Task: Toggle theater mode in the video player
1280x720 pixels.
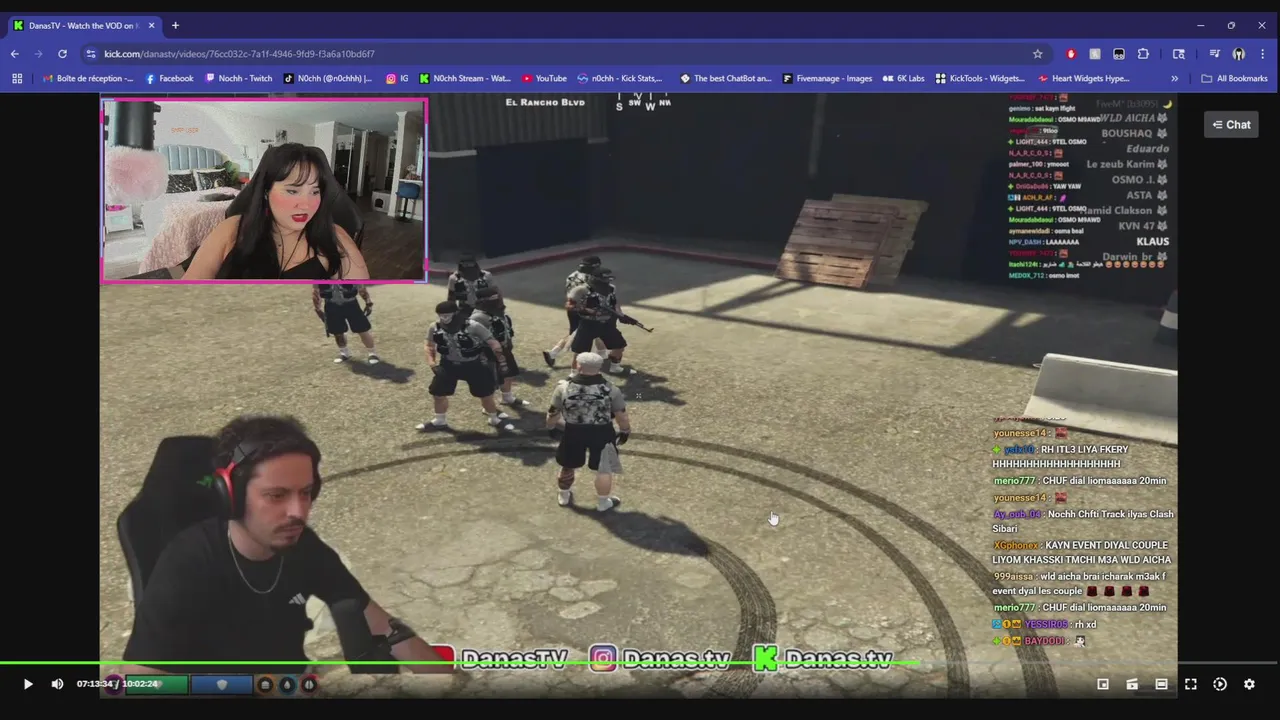Action: tap(1161, 684)
